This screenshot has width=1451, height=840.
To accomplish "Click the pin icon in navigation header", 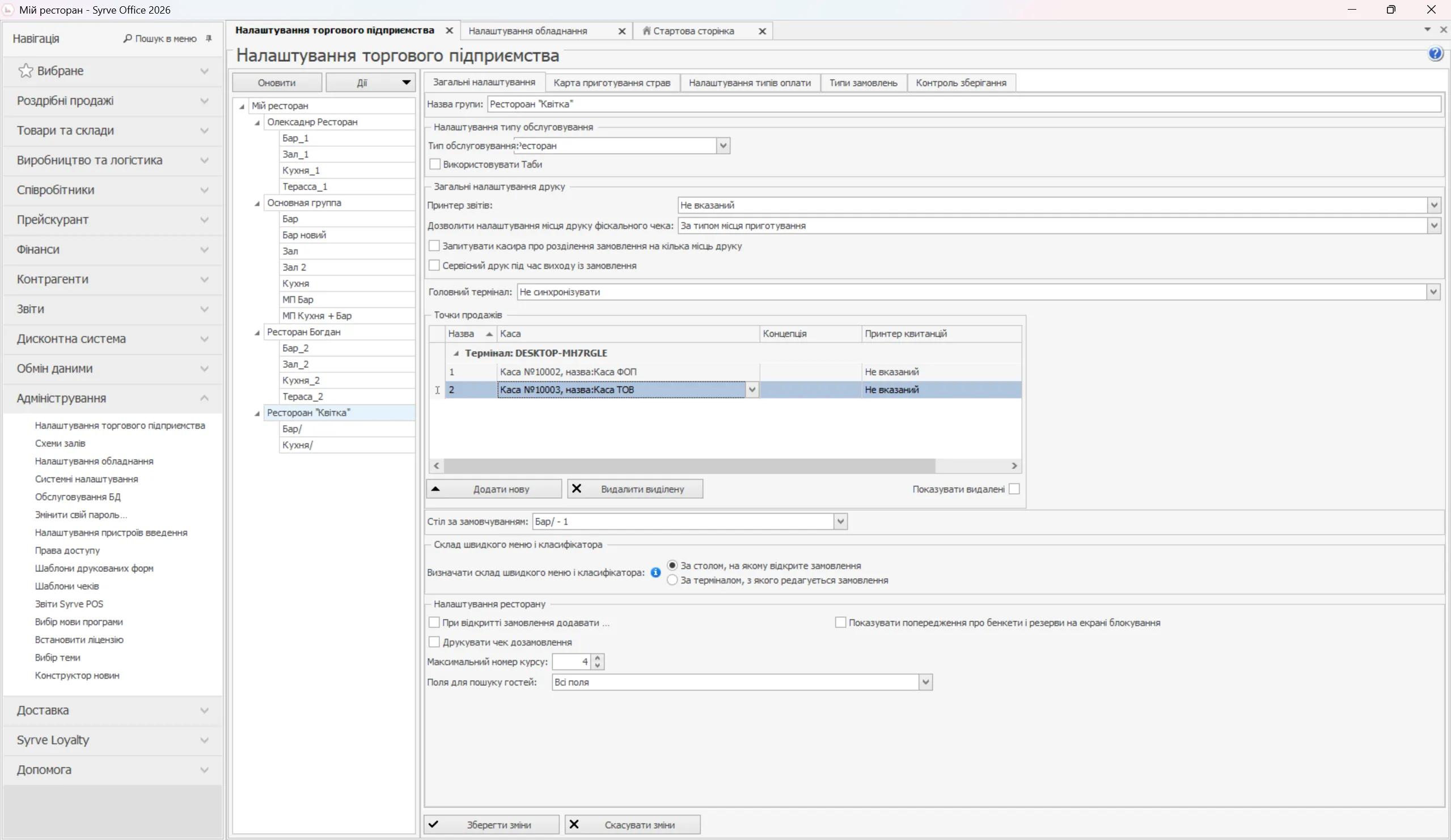I will tap(209, 39).
